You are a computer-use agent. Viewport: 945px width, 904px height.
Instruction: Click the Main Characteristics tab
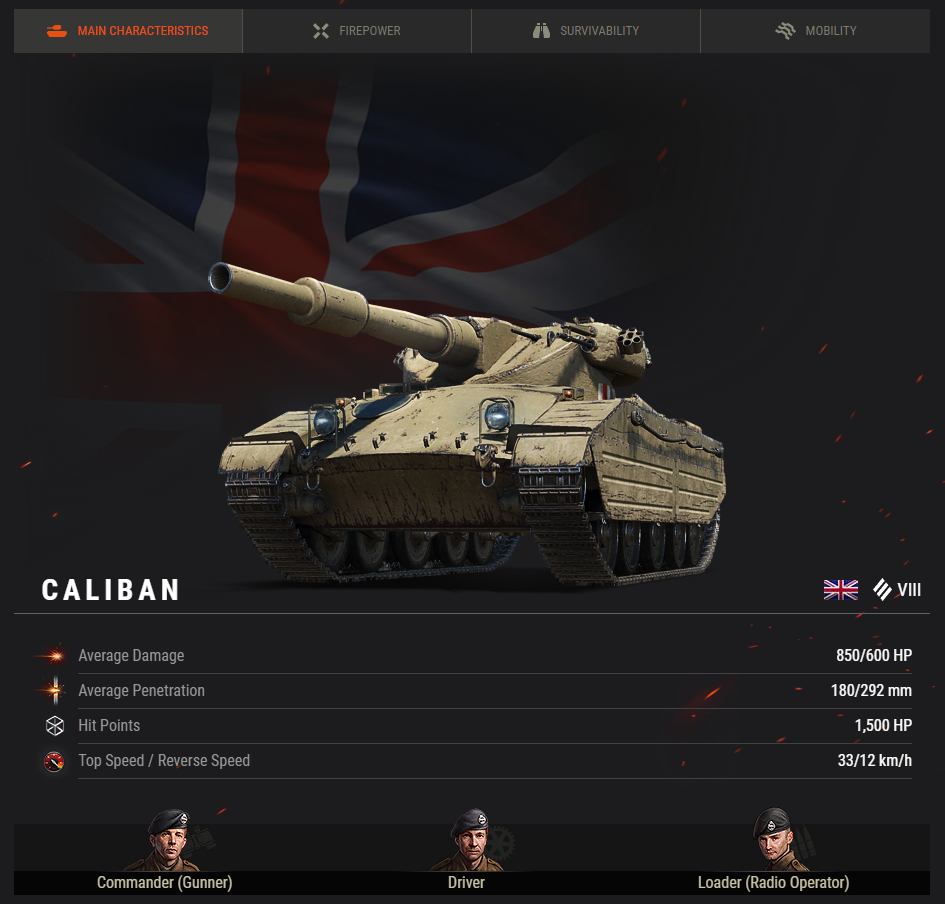(128, 31)
